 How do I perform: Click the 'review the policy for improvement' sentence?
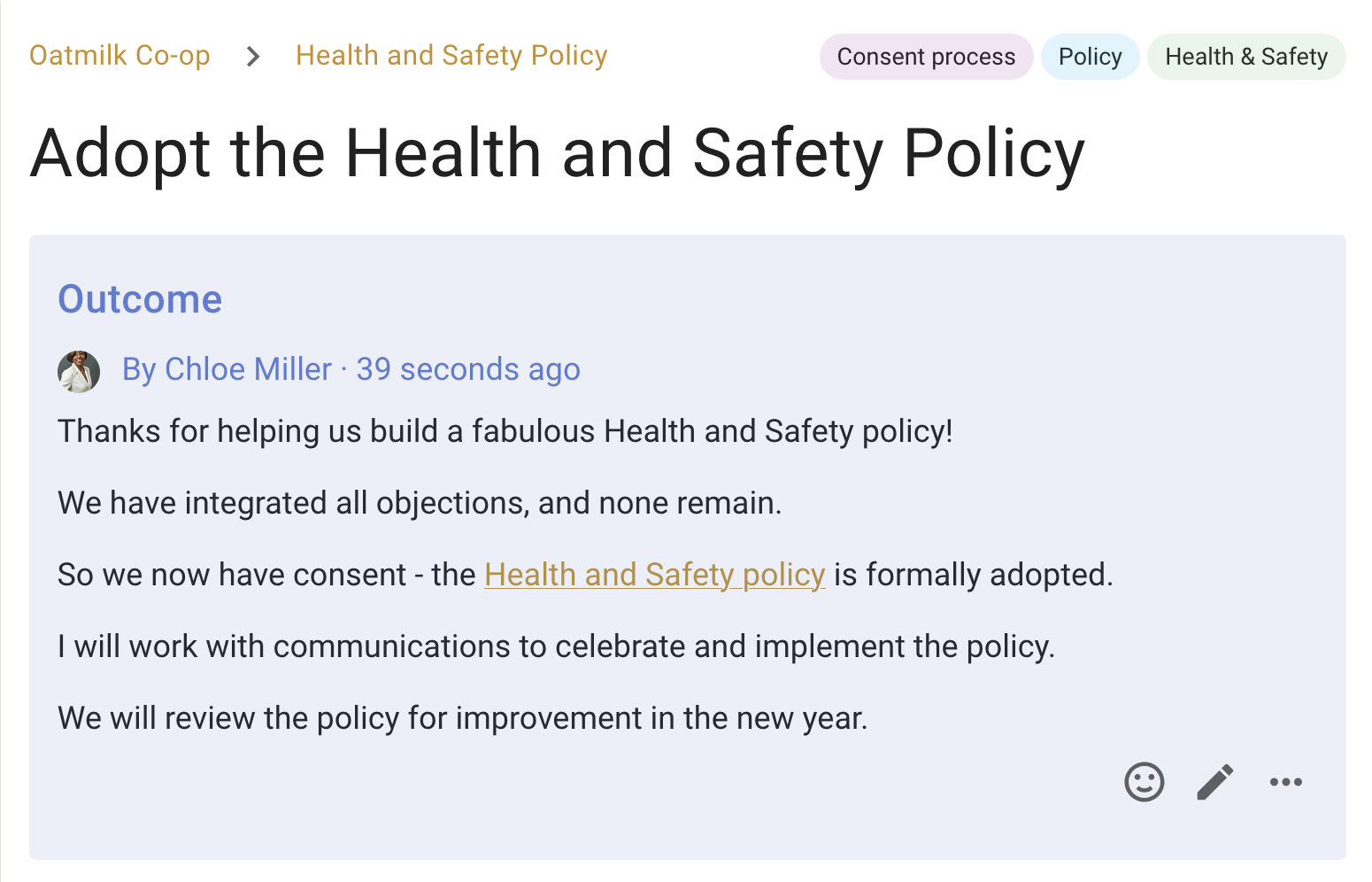pyautogui.click(x=463, y=718)
